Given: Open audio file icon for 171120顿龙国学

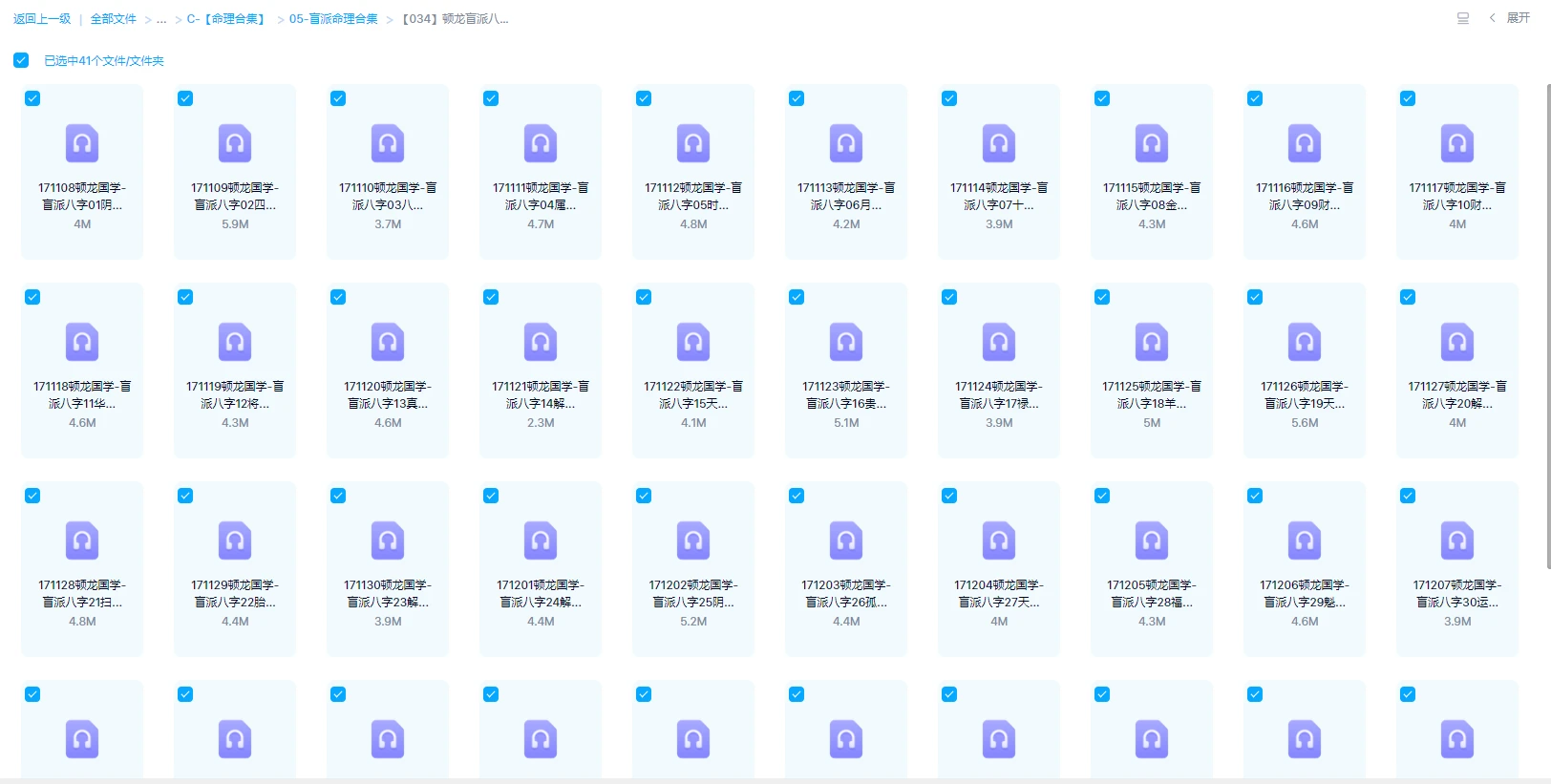Looking at the screenshot, I should click(388, 342).
